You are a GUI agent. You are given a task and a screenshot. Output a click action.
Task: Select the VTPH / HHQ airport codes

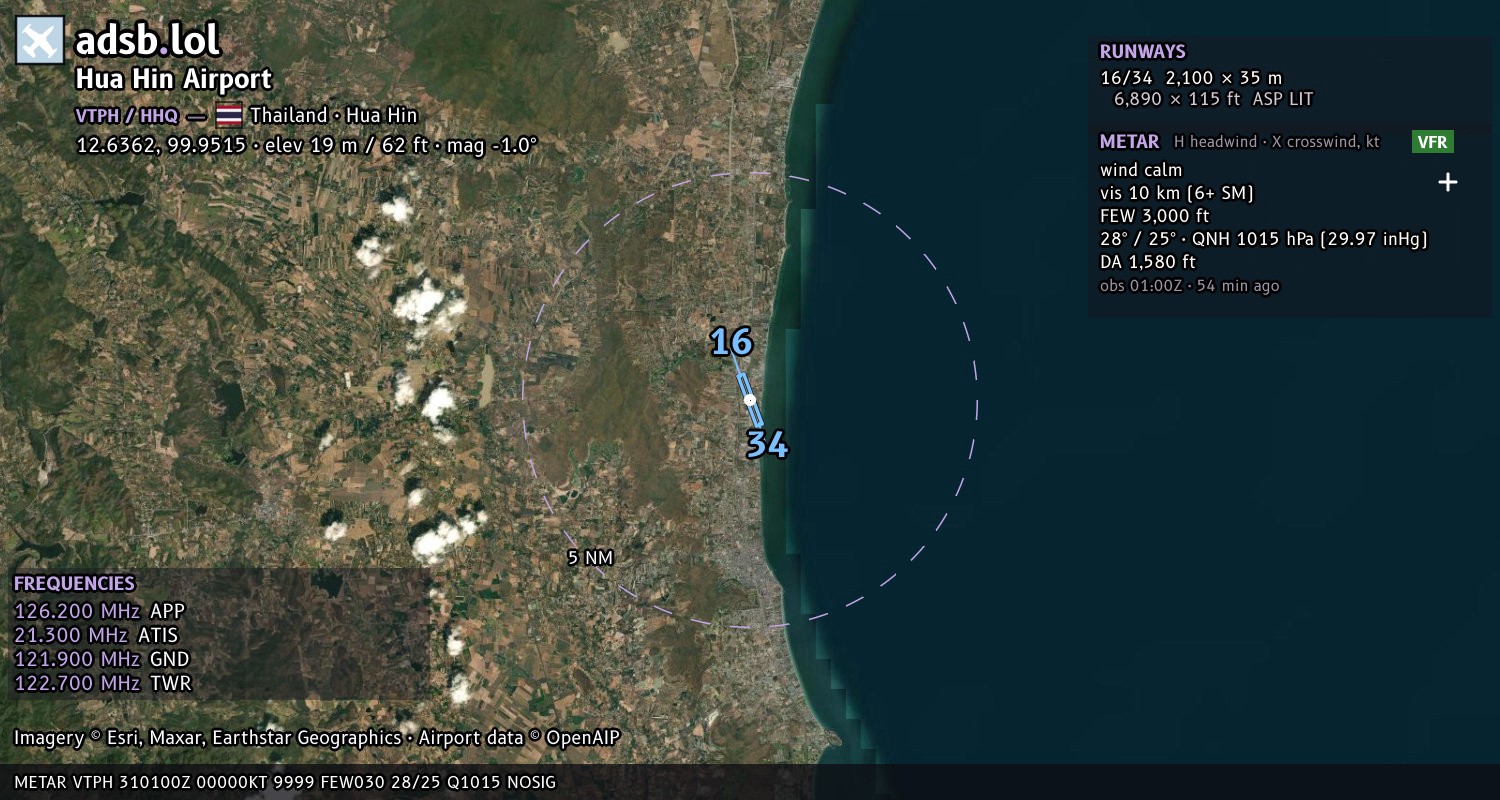pyautogui.click(x=127, y=115)
